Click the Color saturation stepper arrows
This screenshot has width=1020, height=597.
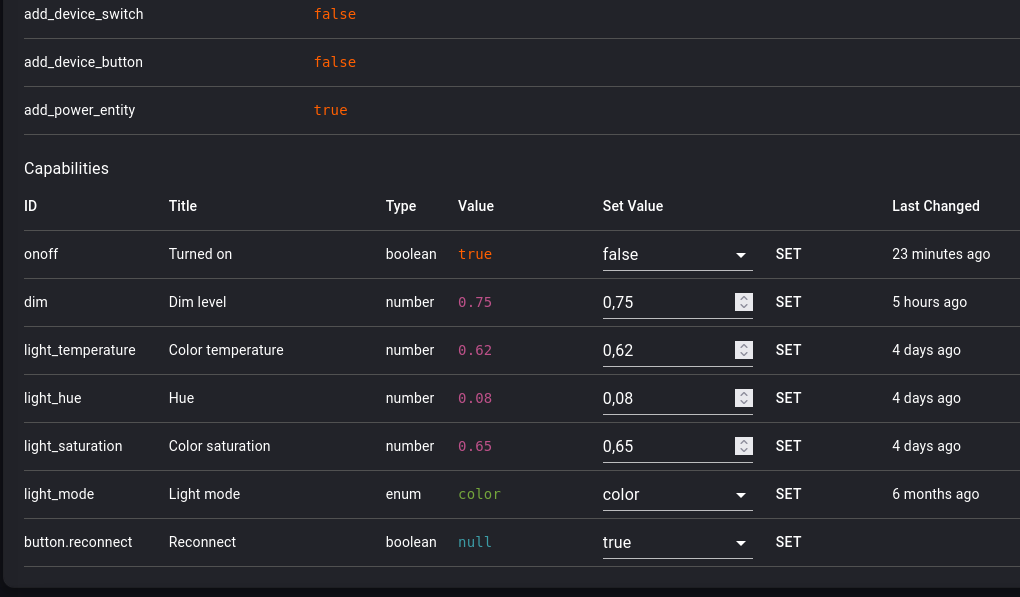(743, 447)
